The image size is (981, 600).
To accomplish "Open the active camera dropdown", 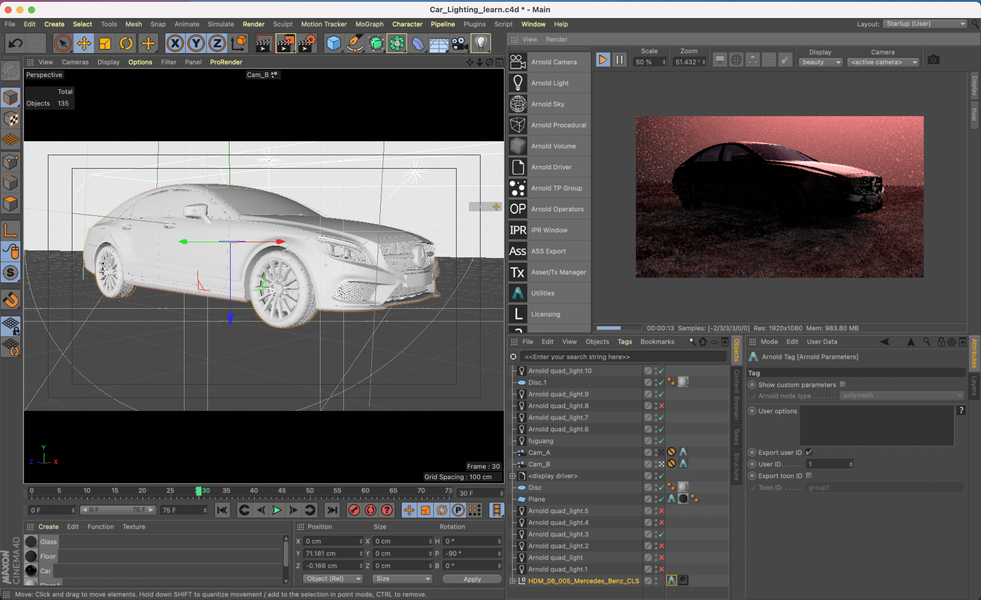I will [x=883, y=62].
